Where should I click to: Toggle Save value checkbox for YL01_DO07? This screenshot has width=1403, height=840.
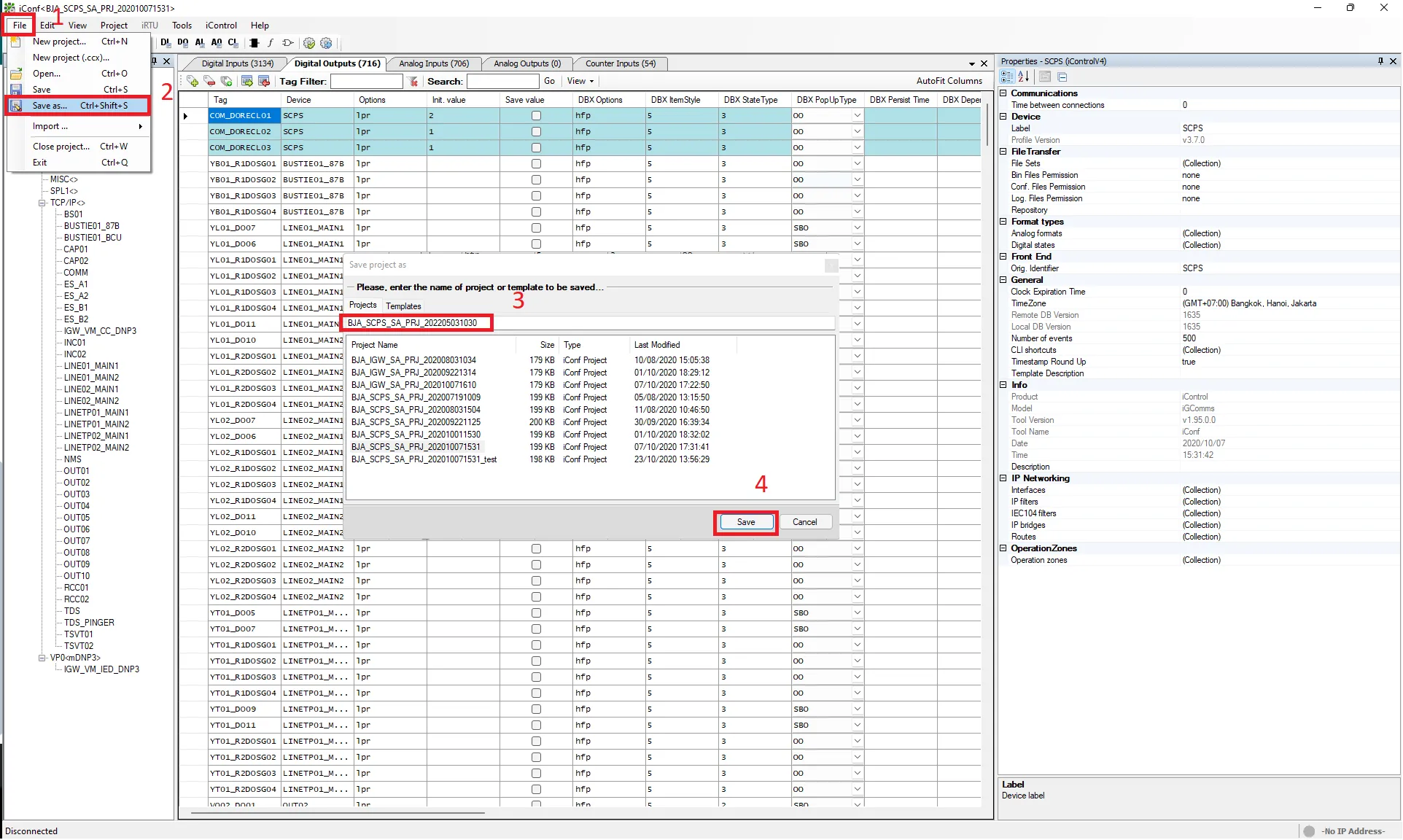536,228
